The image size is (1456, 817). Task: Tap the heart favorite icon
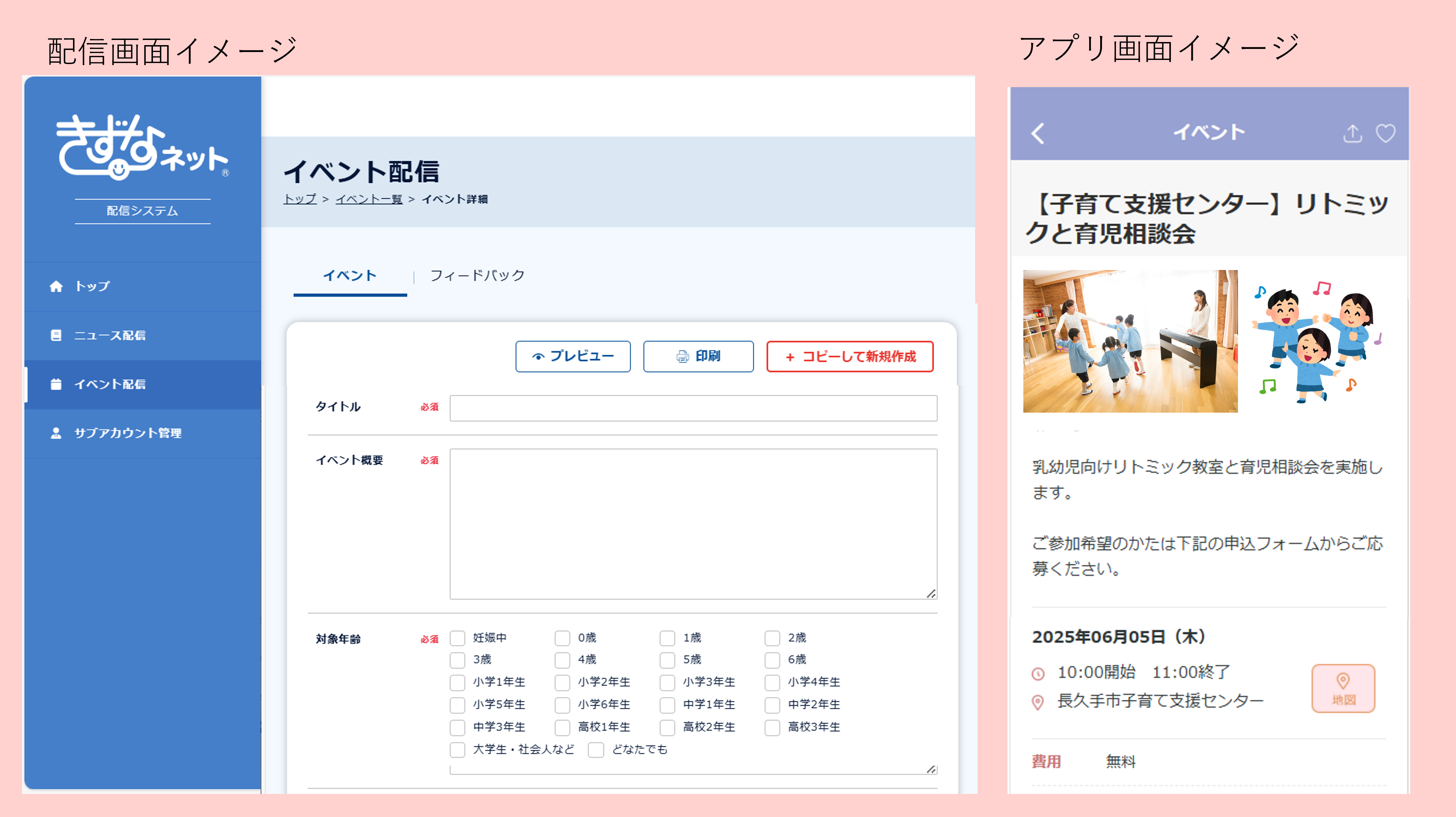1385,133
